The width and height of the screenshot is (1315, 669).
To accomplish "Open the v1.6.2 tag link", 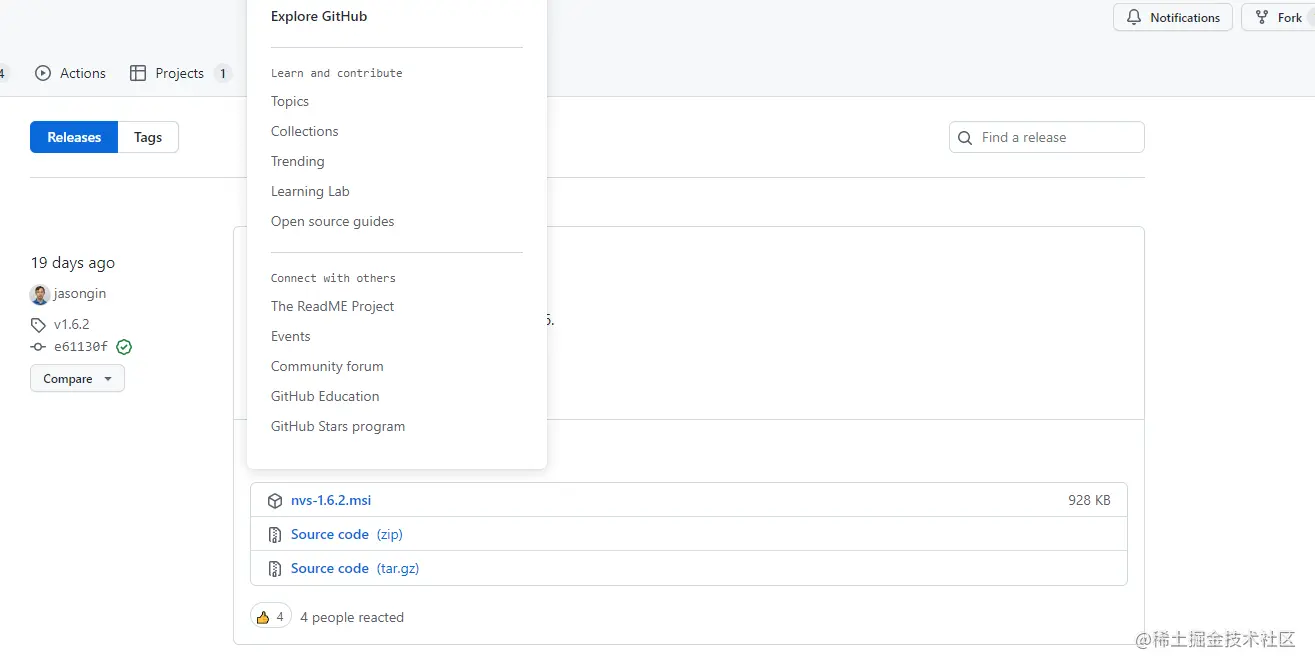I will [x=72, y=325].
